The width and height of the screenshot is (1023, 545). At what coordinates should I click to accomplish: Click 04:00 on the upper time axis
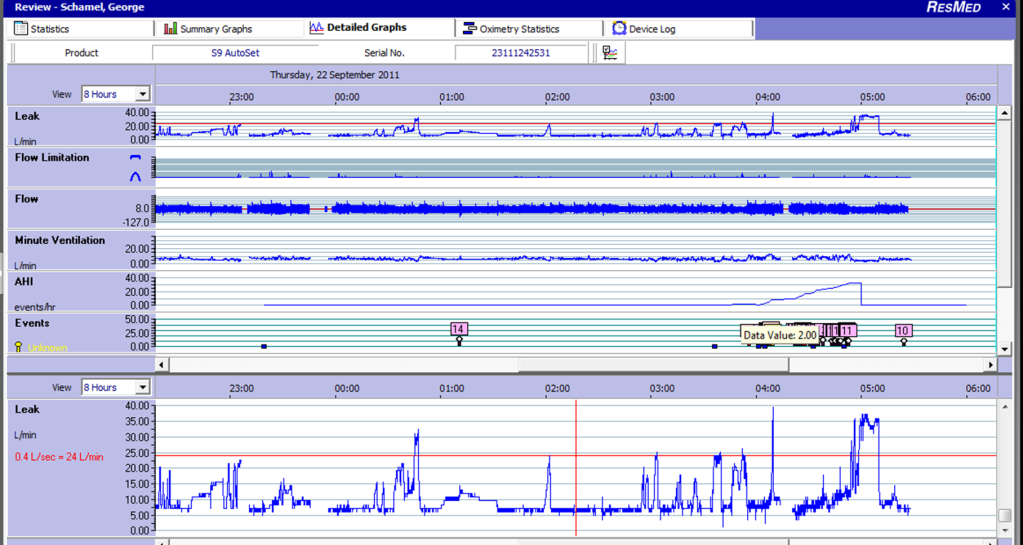767,97
